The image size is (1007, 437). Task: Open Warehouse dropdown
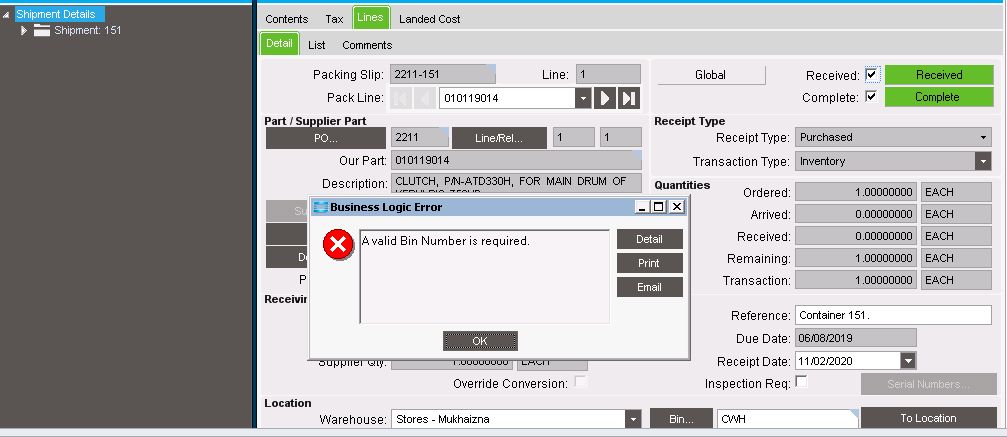pyautogui.click(x=634, y=420)
